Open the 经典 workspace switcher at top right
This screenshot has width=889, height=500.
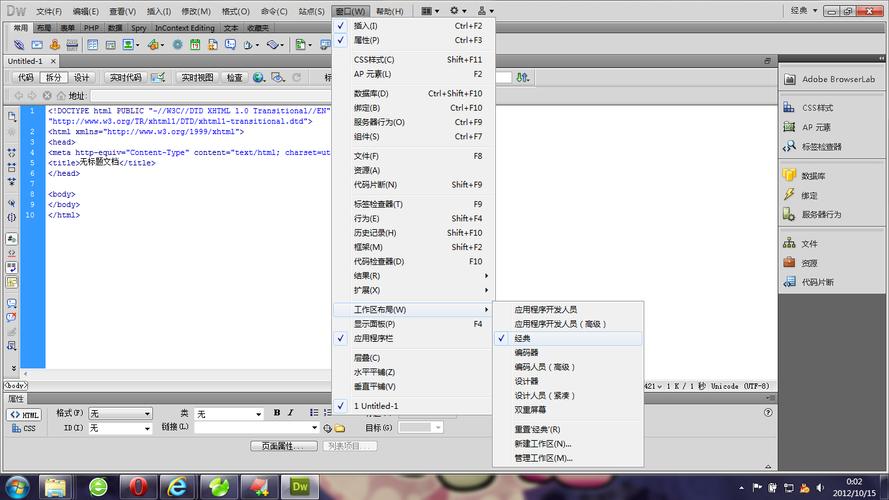[803, 10]
